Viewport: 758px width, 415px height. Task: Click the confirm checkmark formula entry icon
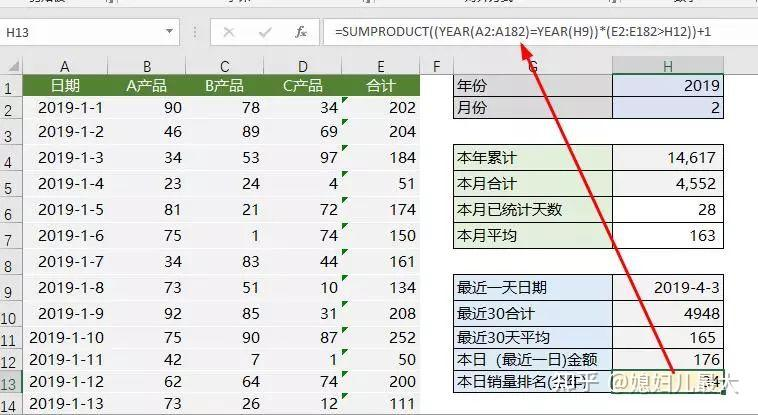[264, 32]
